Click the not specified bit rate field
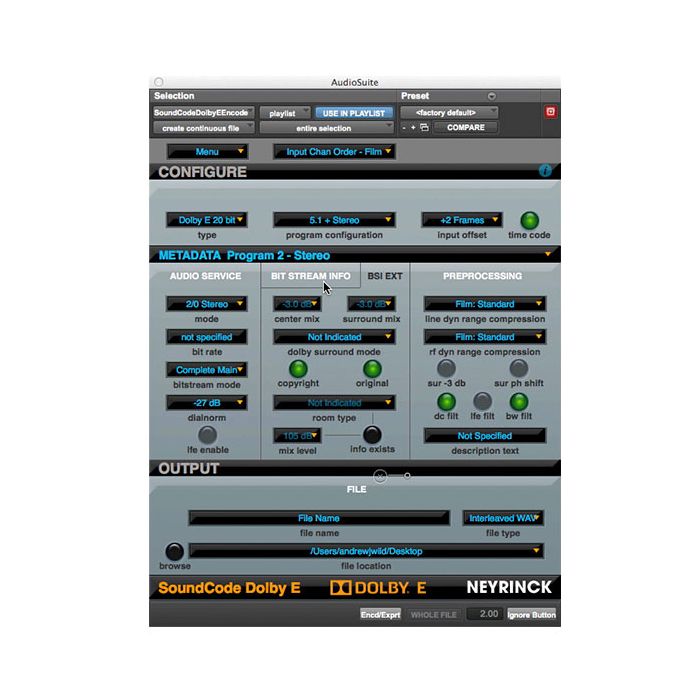Viewport: 700px width, 700px height. tap(207, 337)
